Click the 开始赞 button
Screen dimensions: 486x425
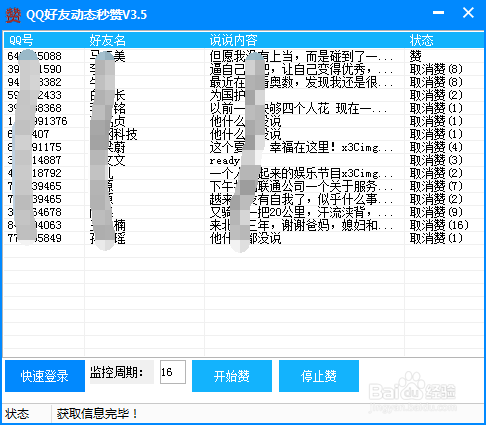pyautogui.click(x=232, y=376)
